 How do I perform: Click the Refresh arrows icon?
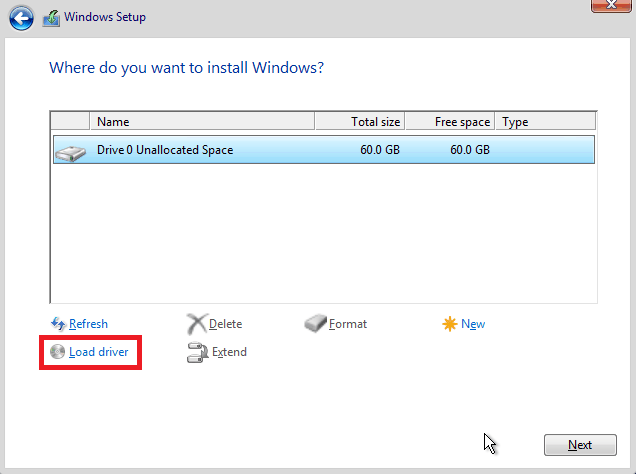(58, 324)
